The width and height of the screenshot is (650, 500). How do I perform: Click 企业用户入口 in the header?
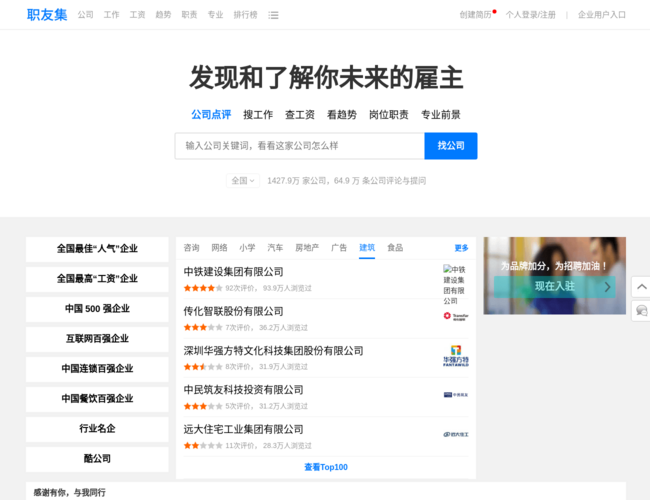(x=602, y=15)
